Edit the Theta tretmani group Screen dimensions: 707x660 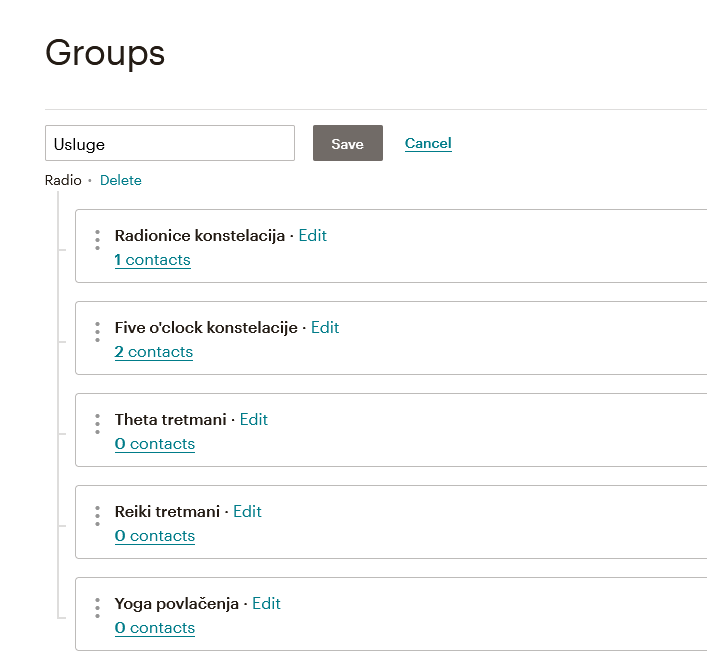pyautogui.click(x=254, y=420)
